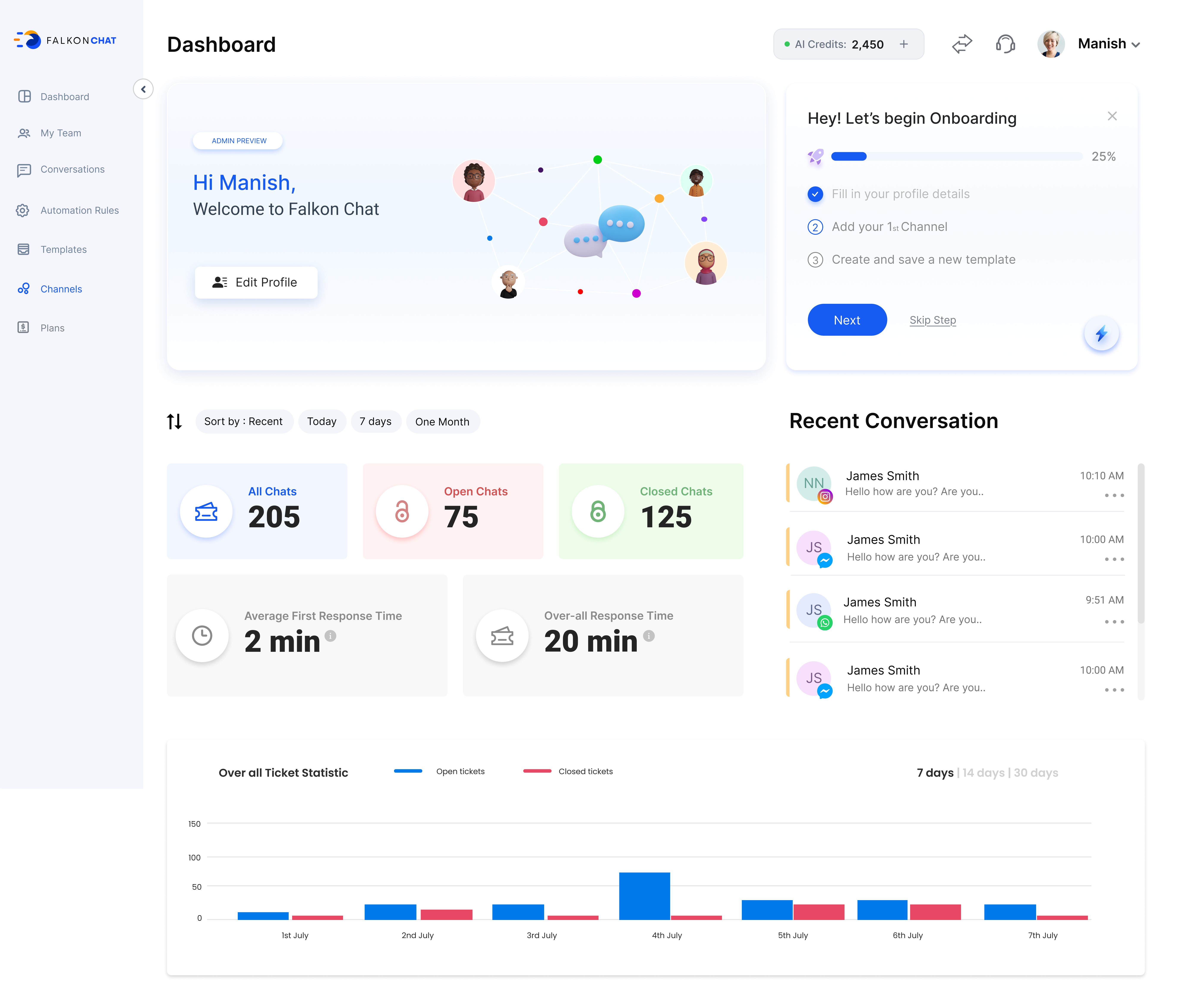Screen dimensions: 1179x1008
Task: Click the sort arrows icon beside Sort by
Action: 175,422
